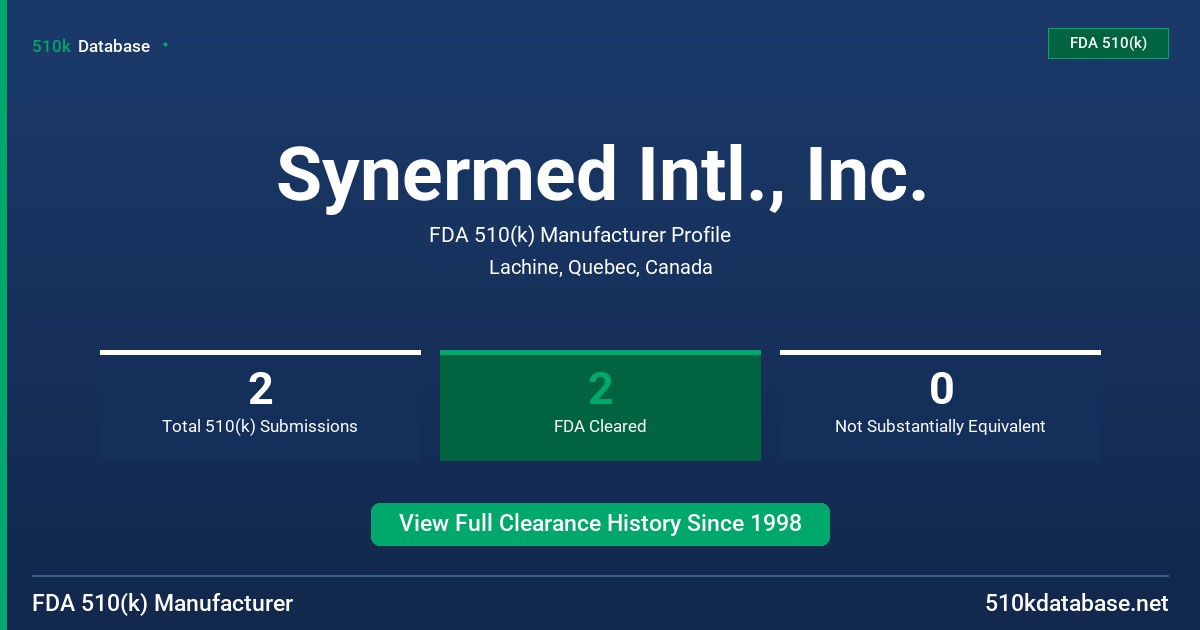The image size is (1200, 630).
Task: Click the FDA 510(k) badge
Action: 1108,43
